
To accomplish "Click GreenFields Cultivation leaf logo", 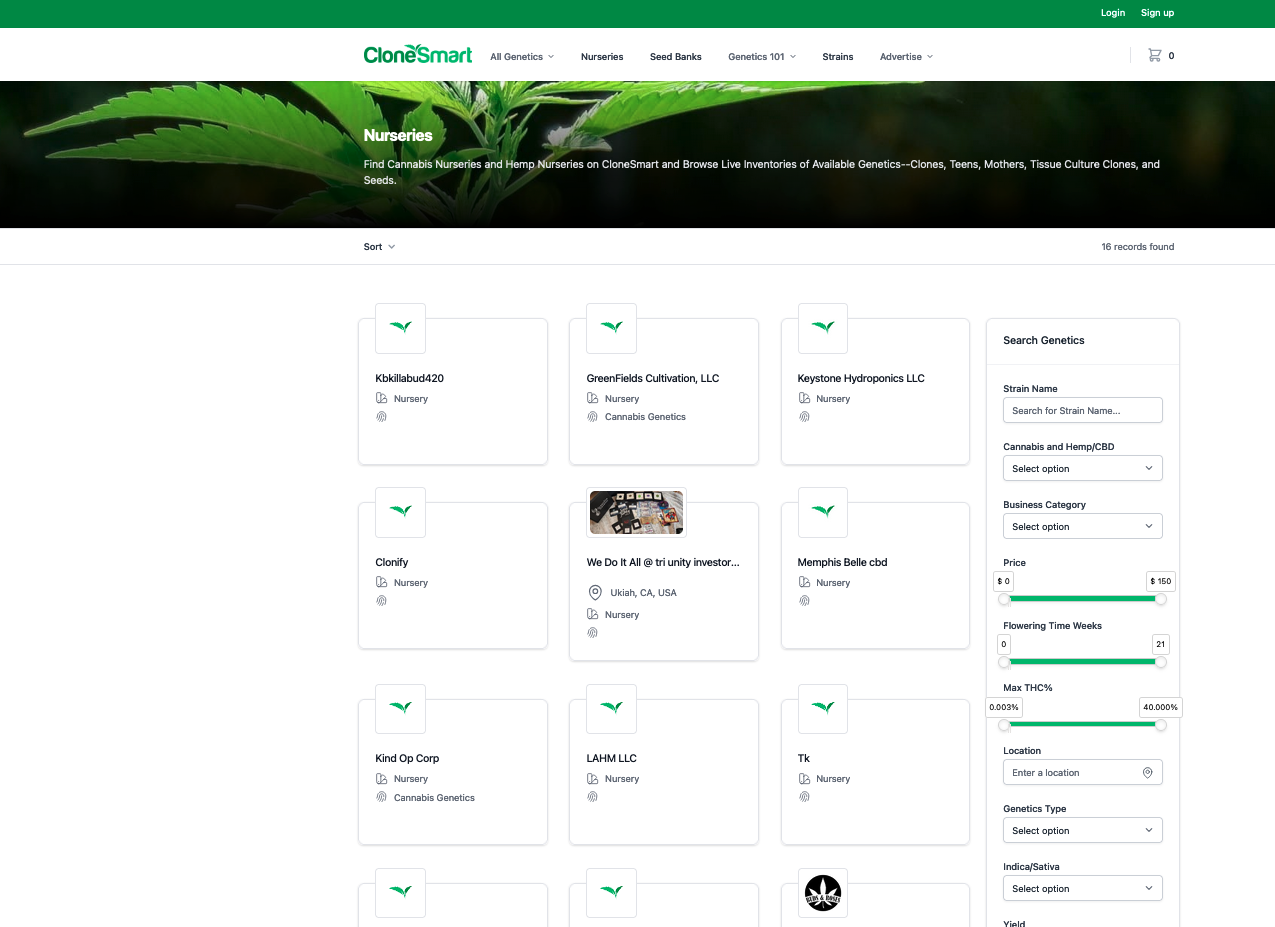I will (611, 328).
